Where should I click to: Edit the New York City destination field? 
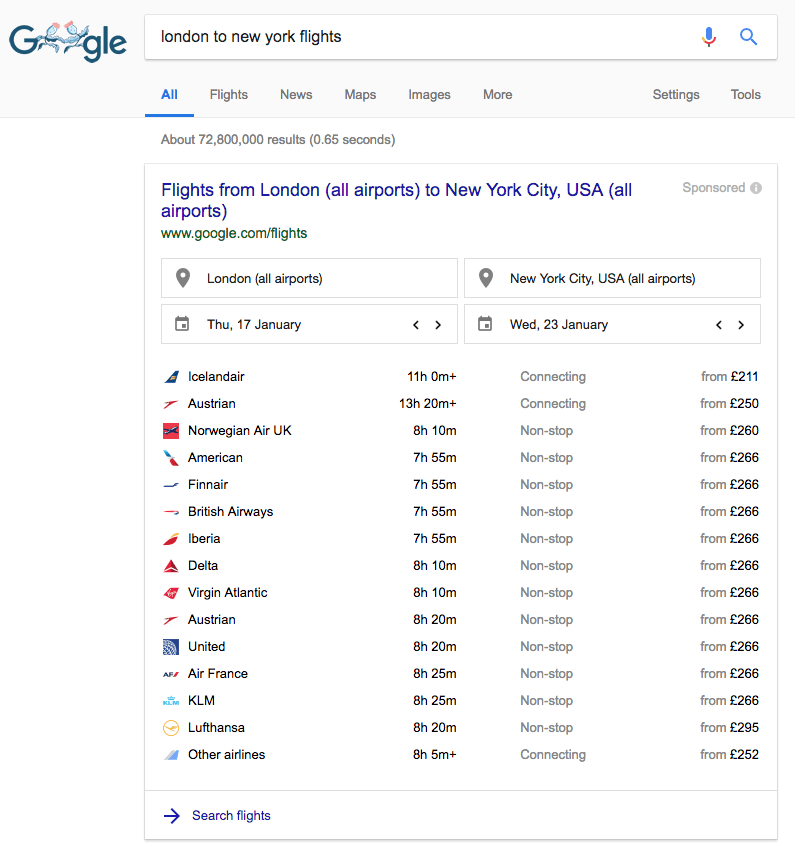coord(612,278)
